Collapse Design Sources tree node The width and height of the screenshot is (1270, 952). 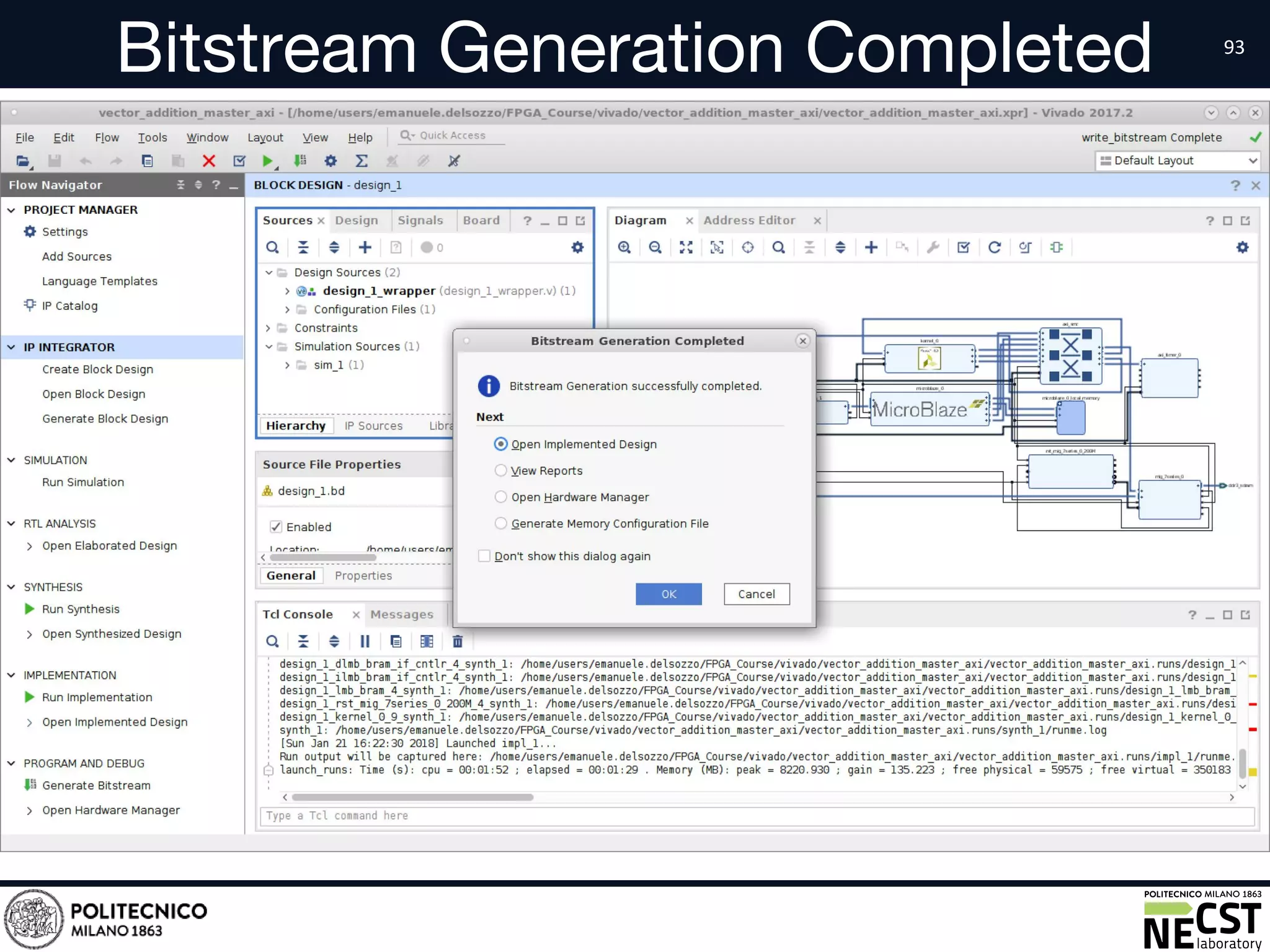[269, 272]
